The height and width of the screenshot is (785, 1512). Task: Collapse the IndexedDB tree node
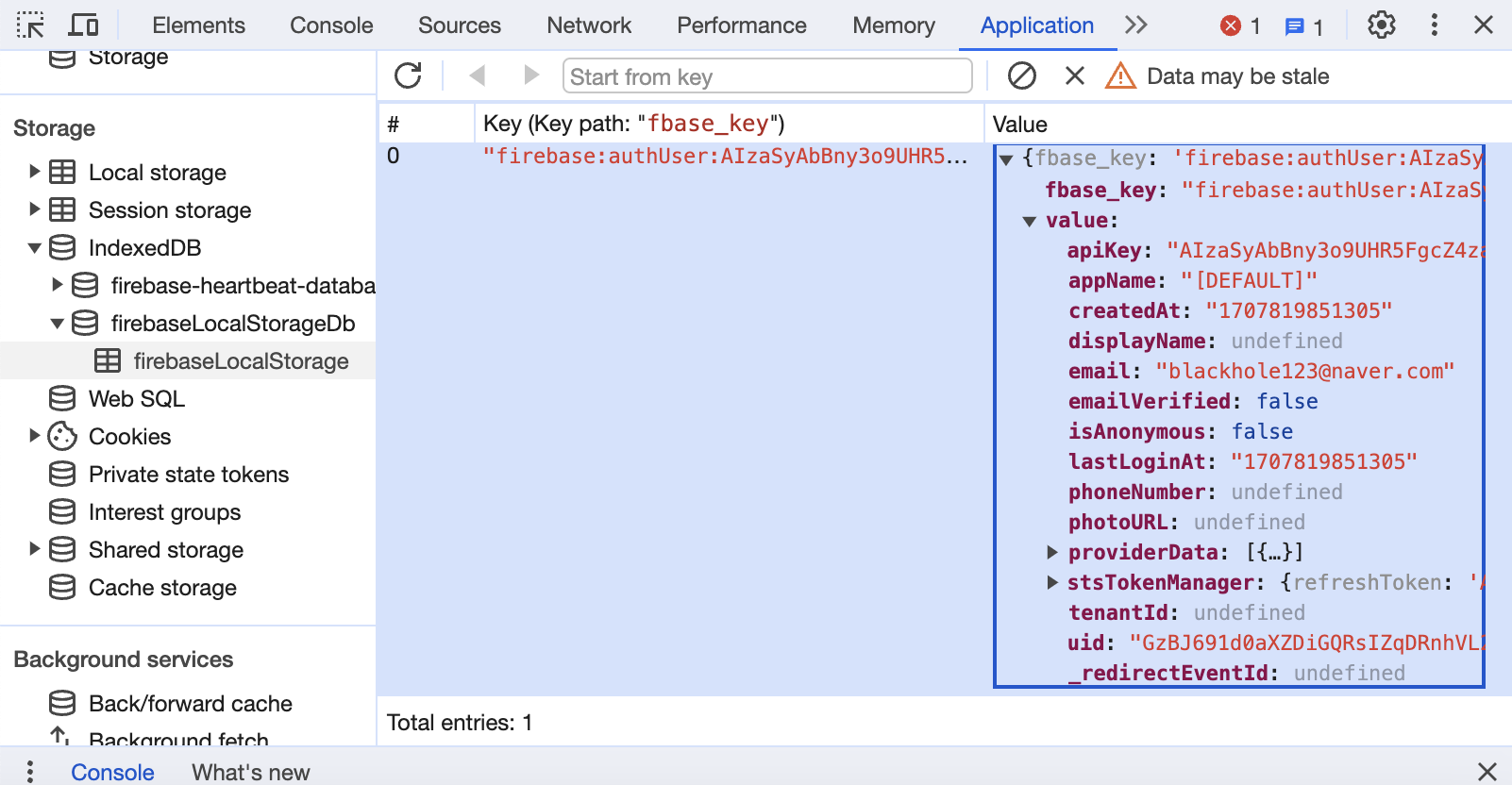pyautogui.click(x=34, y=248)
